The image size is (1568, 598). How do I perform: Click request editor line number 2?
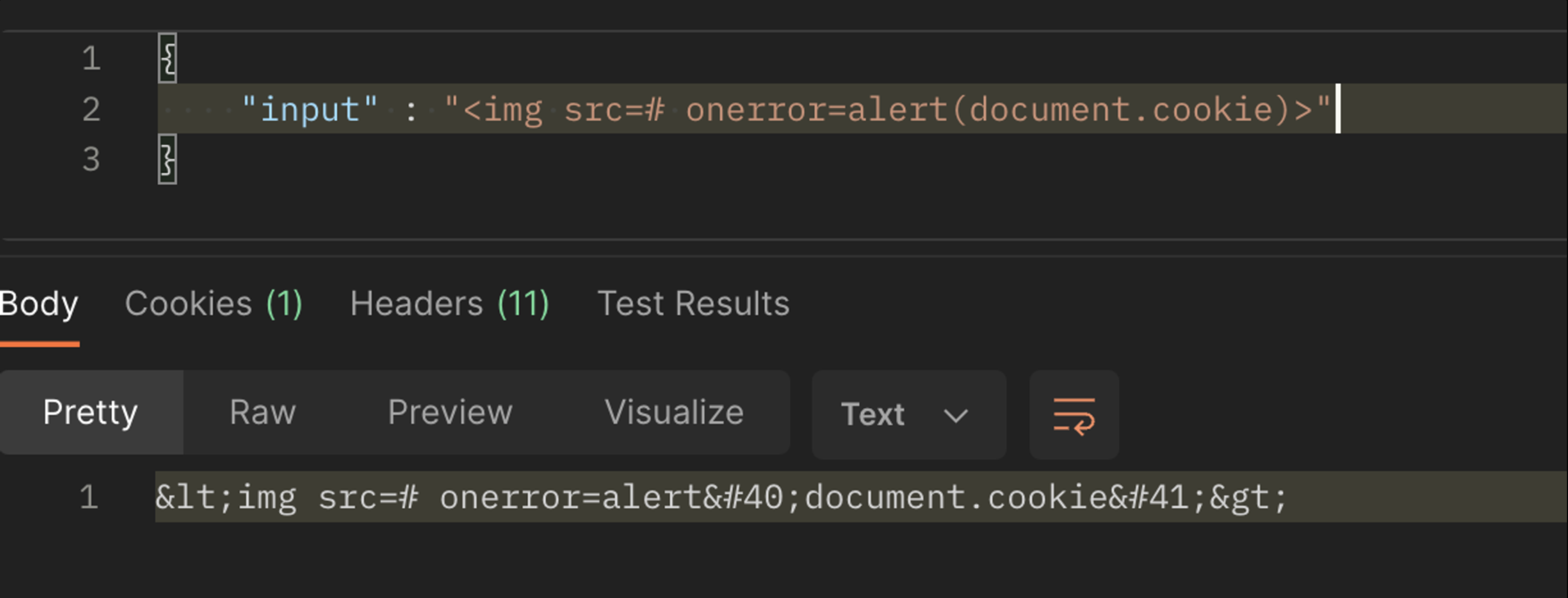pos(91,110)
